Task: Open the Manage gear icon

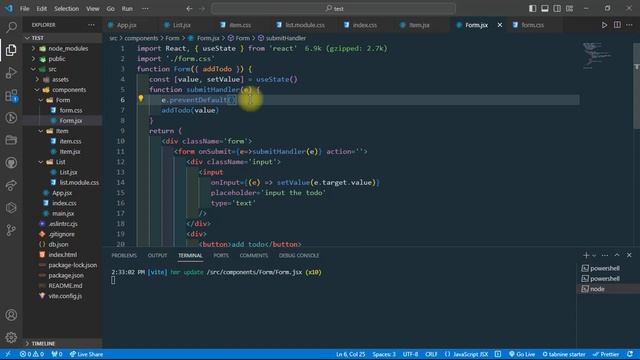Action: click(11, 337)
